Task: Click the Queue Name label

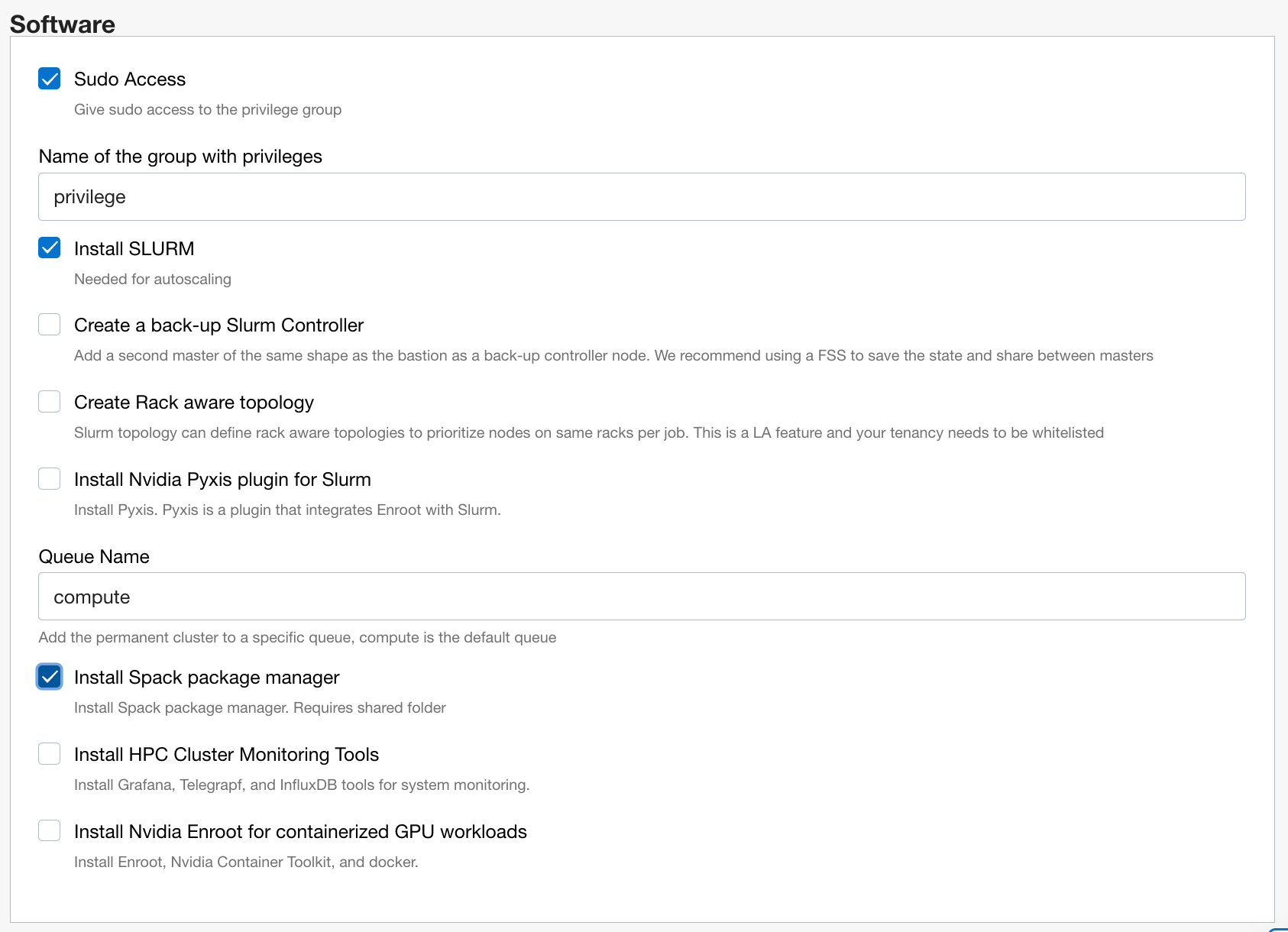Action: tap(94, 557)
